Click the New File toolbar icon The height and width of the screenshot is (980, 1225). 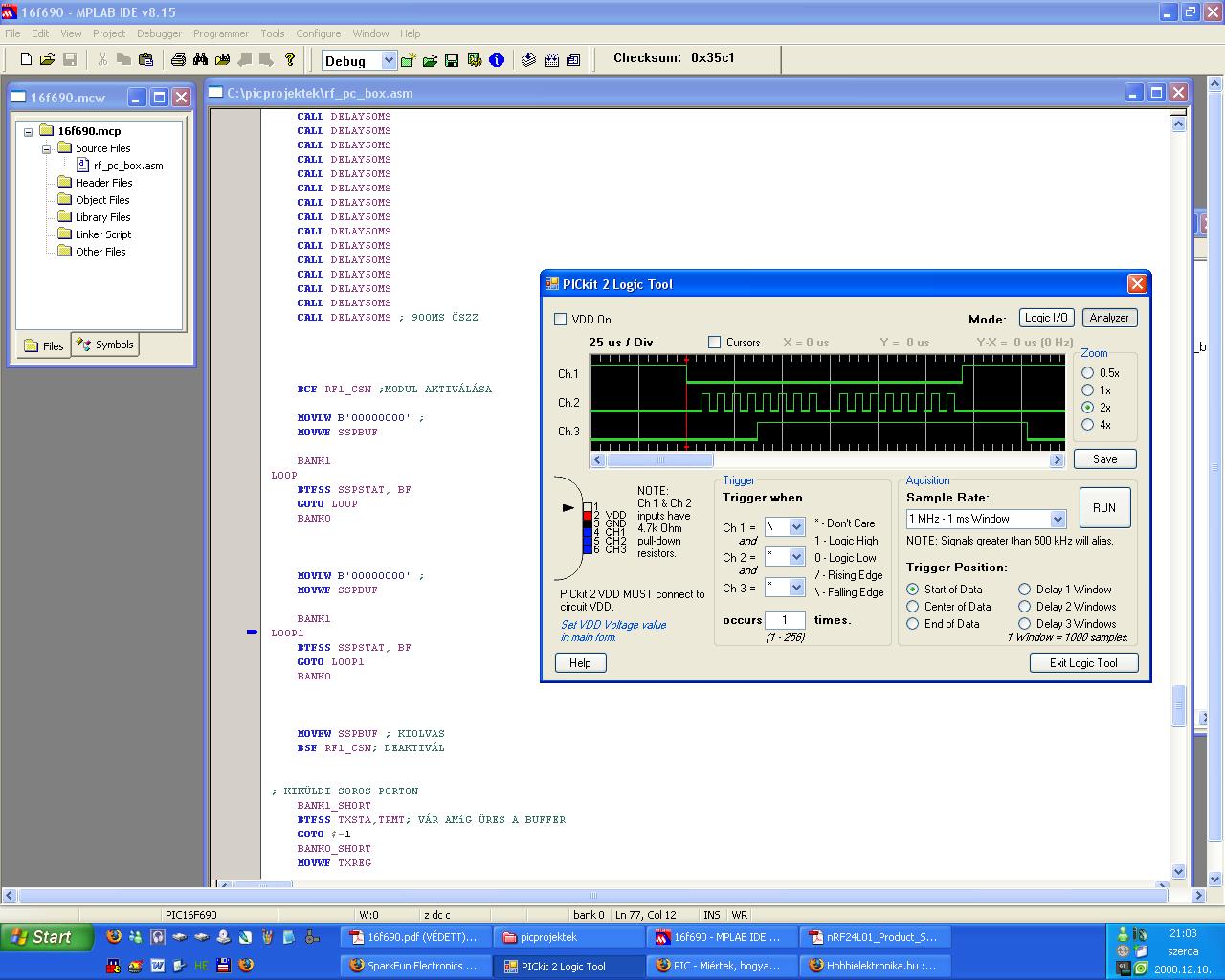(26, 59)
